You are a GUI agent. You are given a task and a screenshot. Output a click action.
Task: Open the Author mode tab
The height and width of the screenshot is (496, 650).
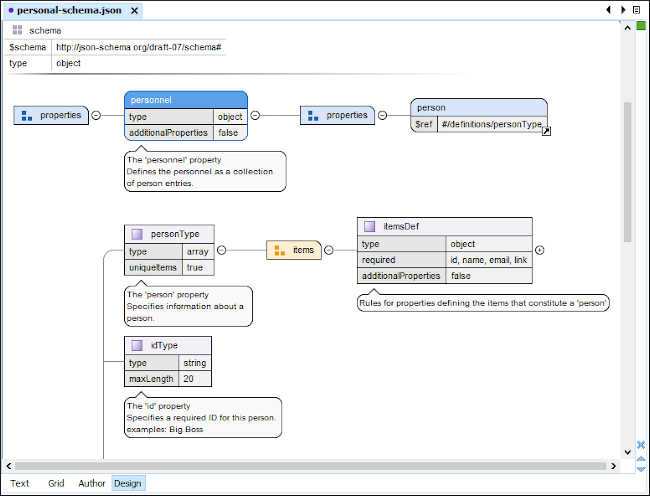point(92,483)
